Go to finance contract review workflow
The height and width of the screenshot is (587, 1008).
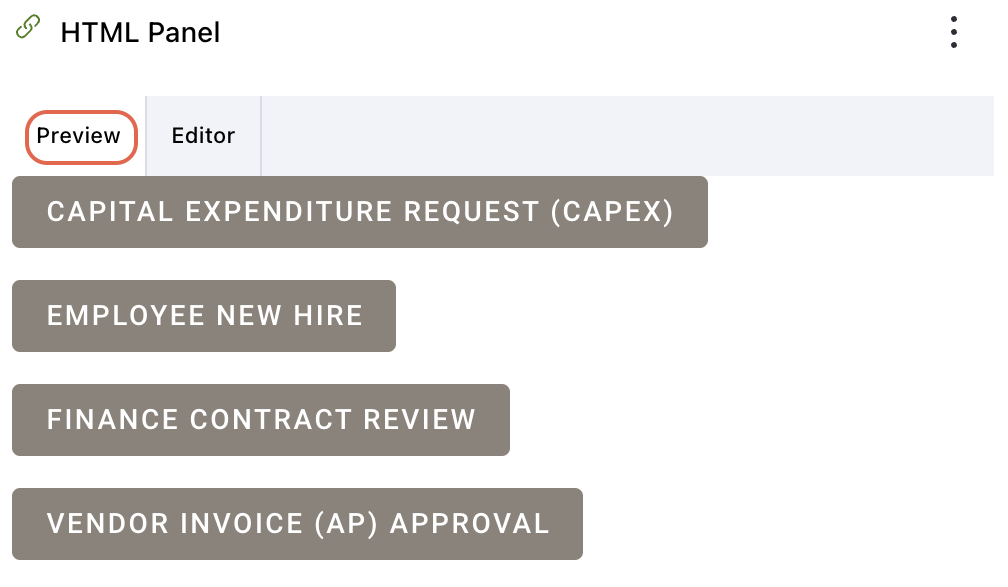(x=261, y=420)
